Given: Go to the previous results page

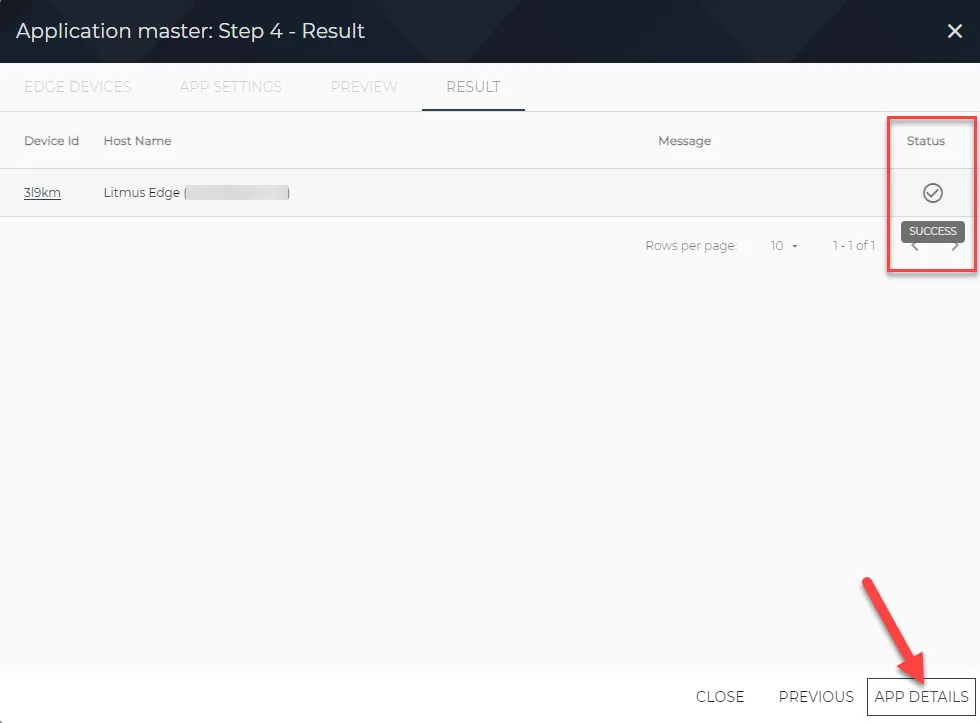Looking at the screenshot, I should point(914,247).
